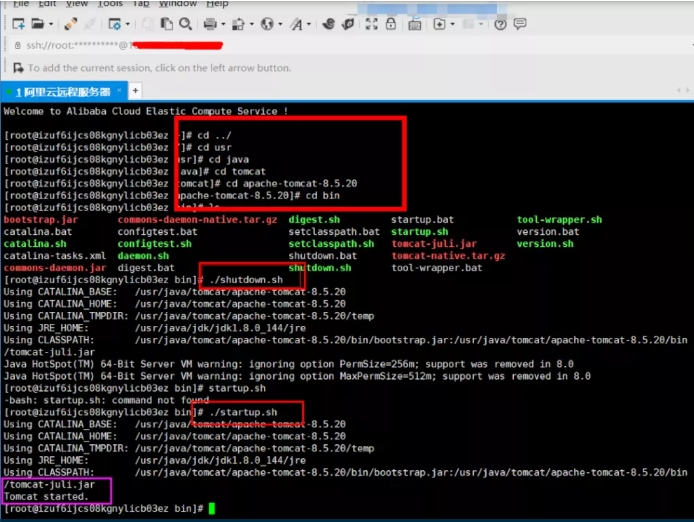Click the New Session toolbar icon
The height and width of the screenshot is (522, 694).
pos(19,24)
